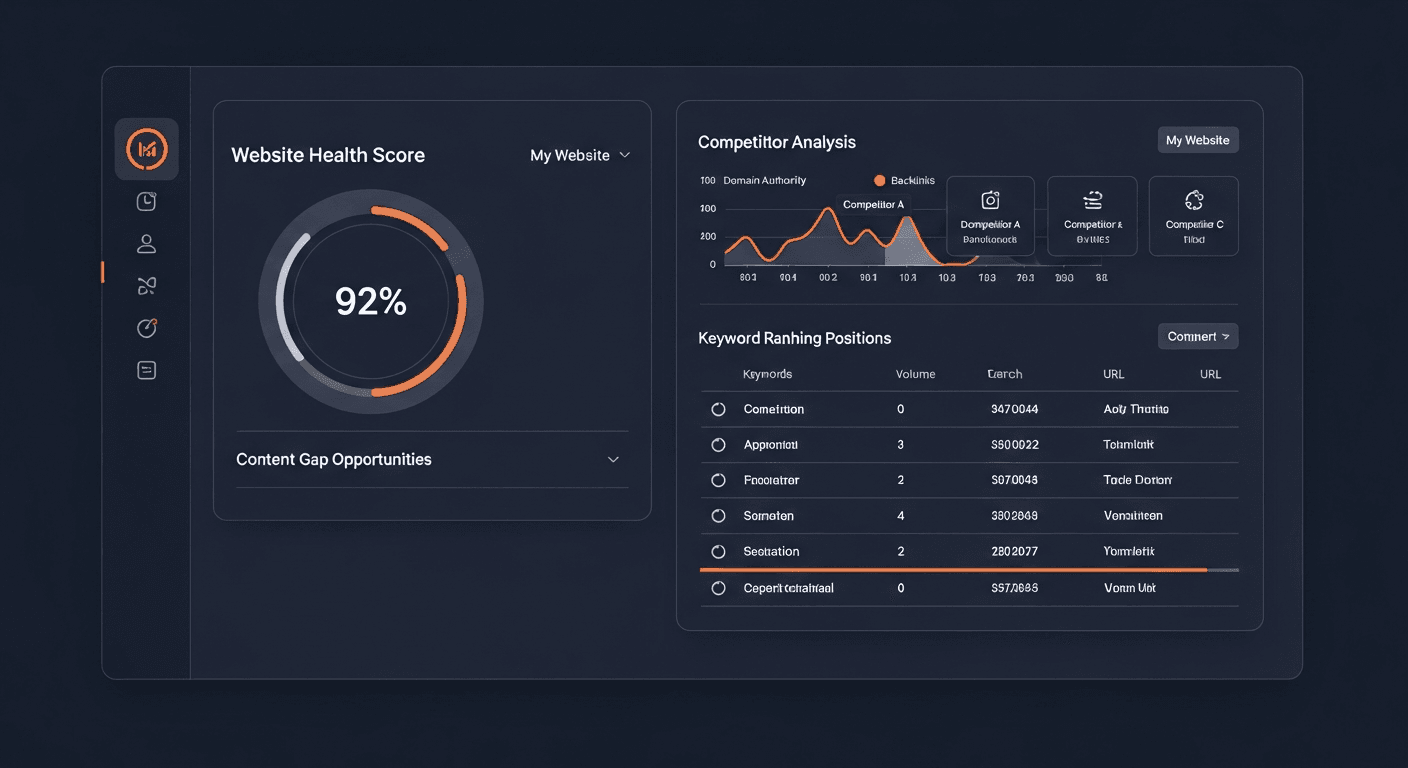
Task: Open the notes list icon at sidebar bottom
Action: click(146, 370)
